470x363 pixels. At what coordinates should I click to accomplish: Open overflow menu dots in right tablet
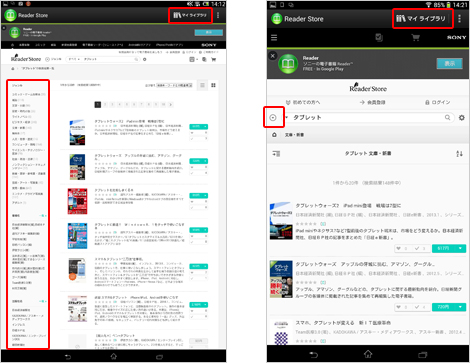(460, 19)
